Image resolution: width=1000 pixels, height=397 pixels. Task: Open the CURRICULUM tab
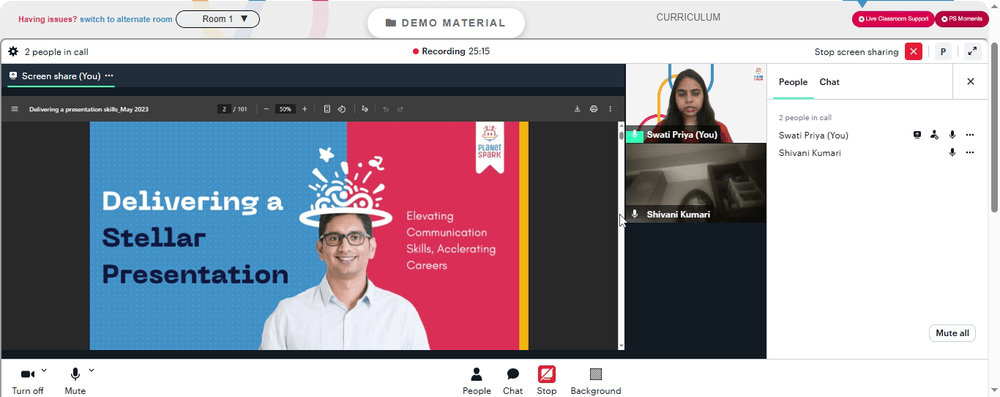click(x=688, y=17)
